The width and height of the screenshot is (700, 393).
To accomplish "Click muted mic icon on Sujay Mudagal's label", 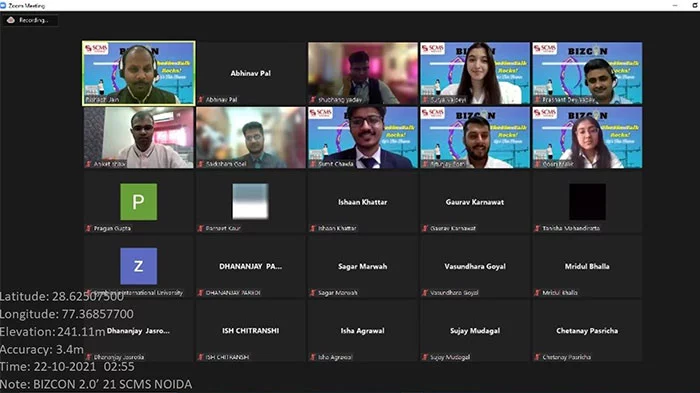I will pyautogui.click(x=425, y=357).
